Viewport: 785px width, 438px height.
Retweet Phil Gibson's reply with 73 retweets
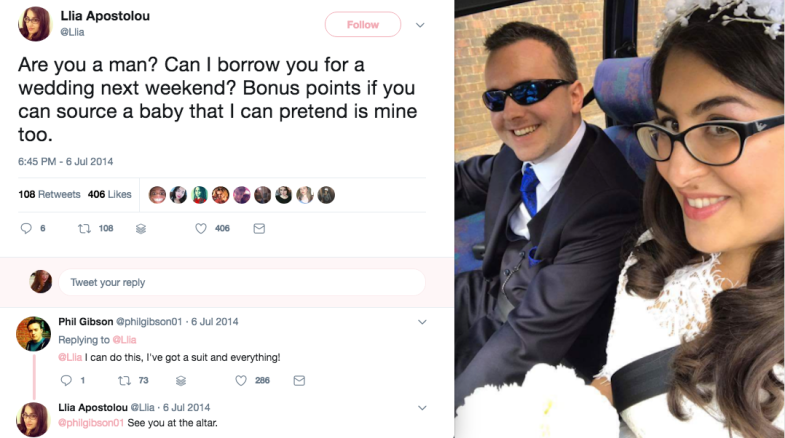(x=124, y=380)
